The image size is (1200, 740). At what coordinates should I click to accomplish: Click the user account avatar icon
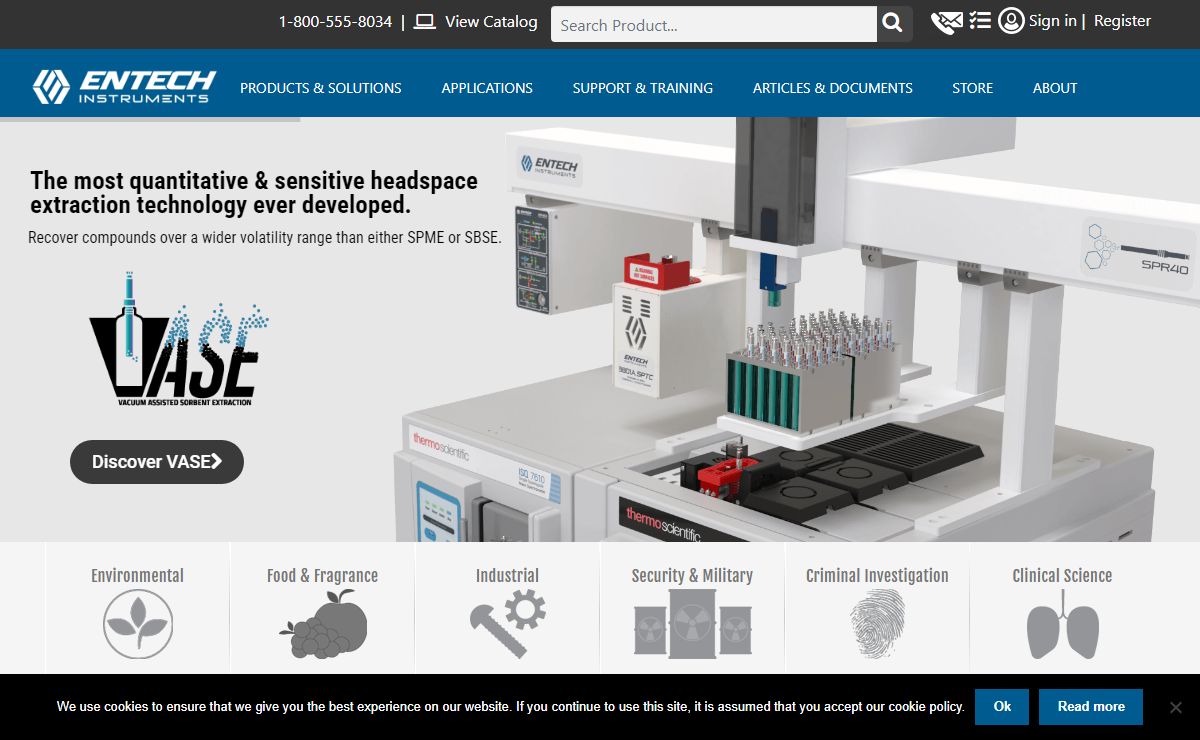pos(1011,21)
